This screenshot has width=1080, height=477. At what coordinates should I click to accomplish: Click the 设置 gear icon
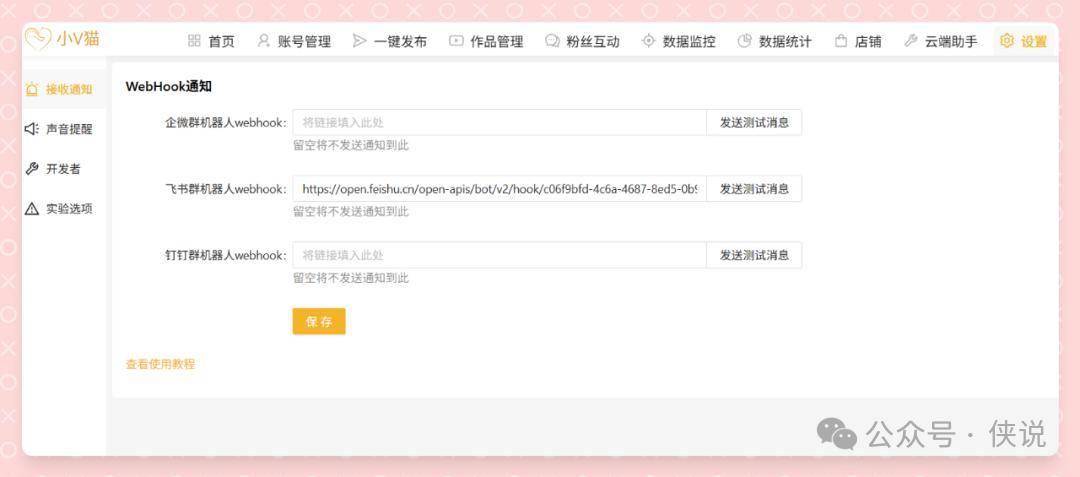(x=1007, y=41)
